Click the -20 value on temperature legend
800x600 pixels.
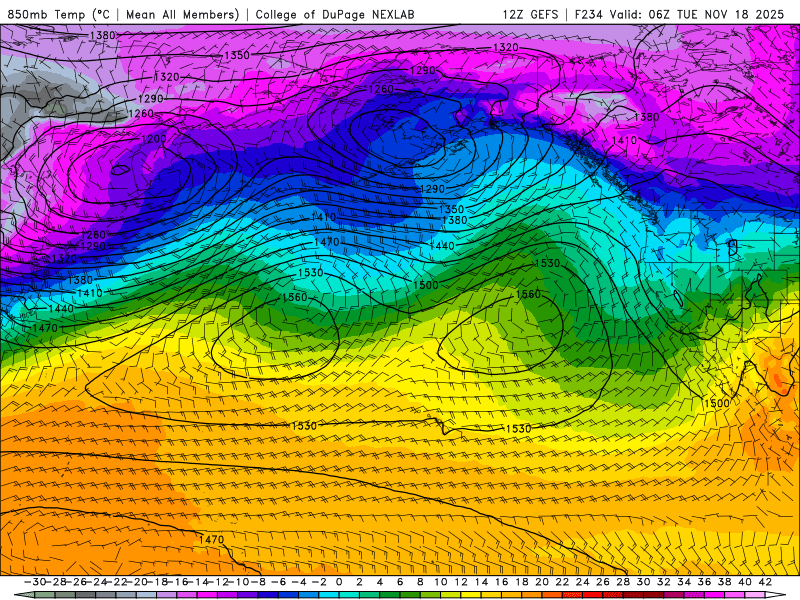tap(137, 582)
